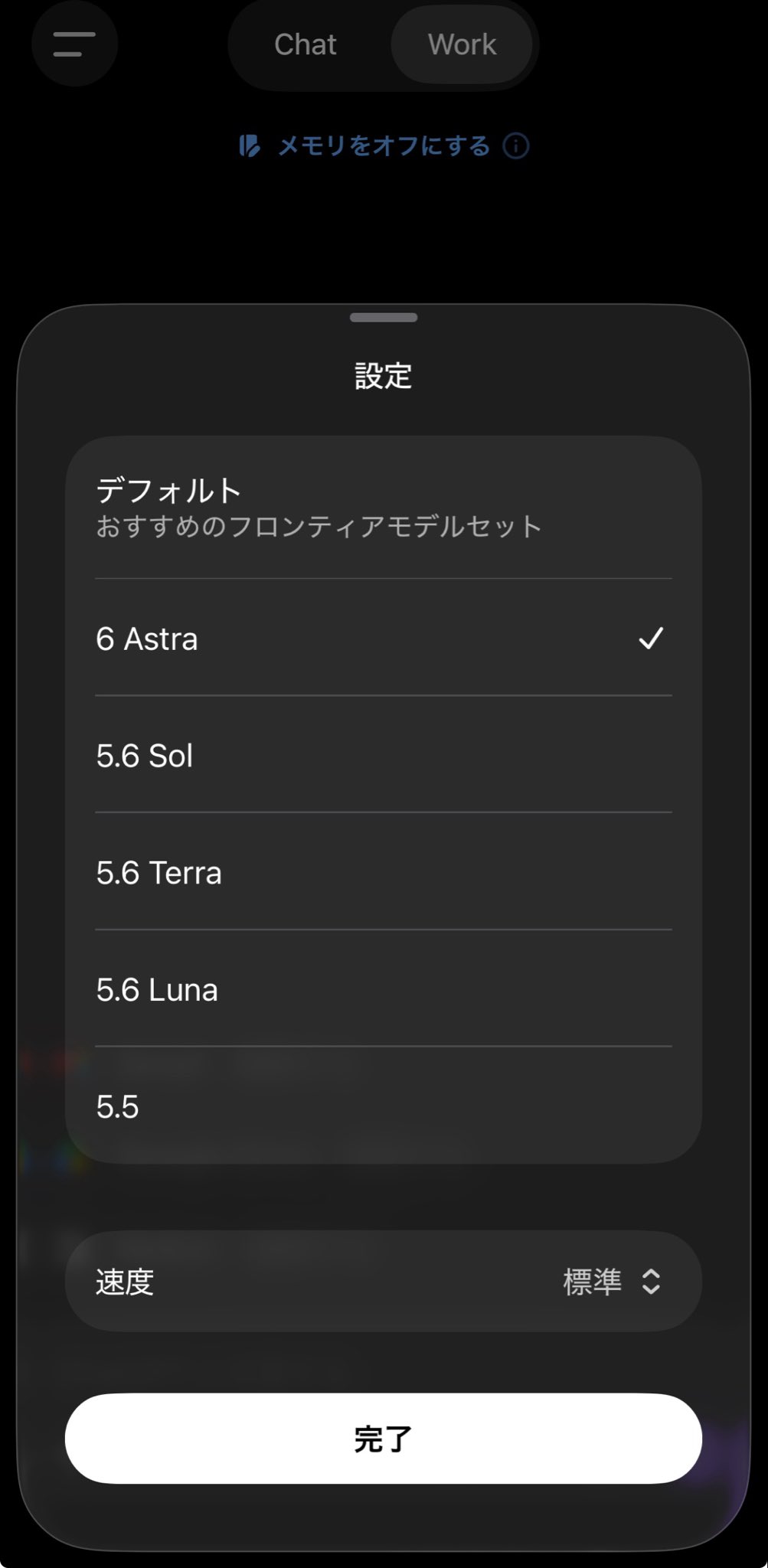The height and width of the screenshot is (1568, 768).
Task: Select the デフォルト model set option
Action: 384,508
